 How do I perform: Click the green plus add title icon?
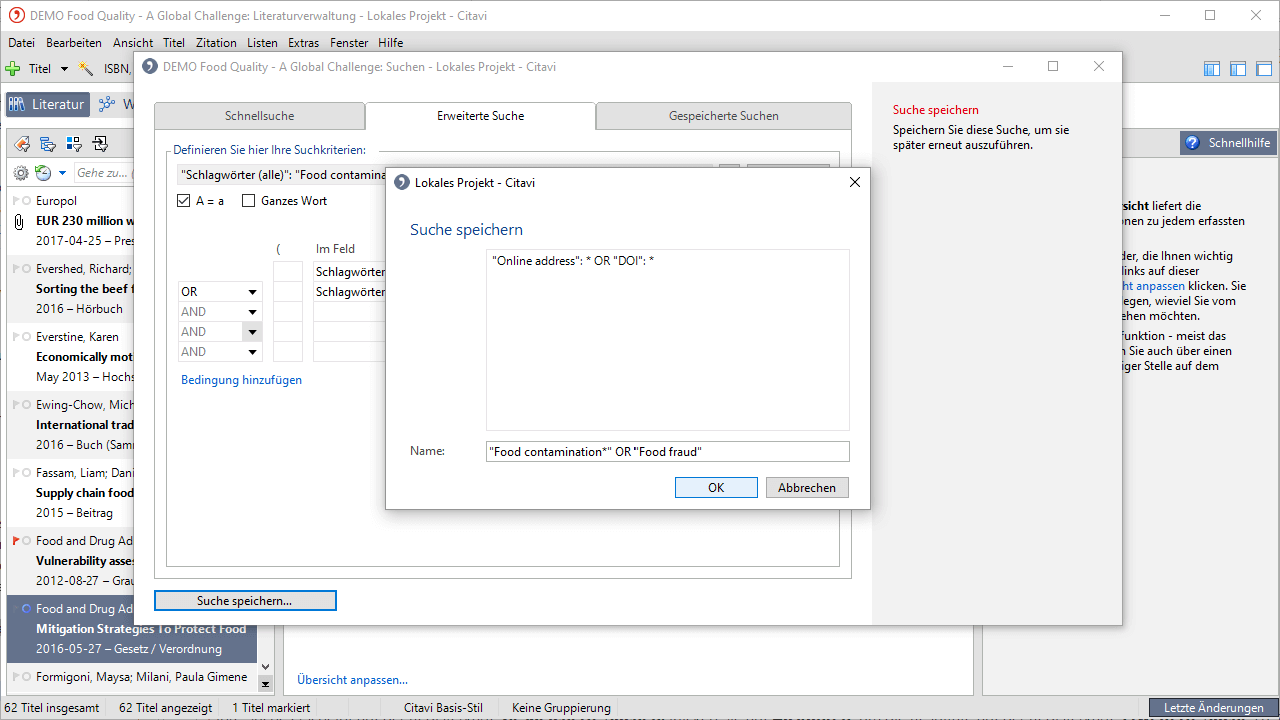pos(13,69)
